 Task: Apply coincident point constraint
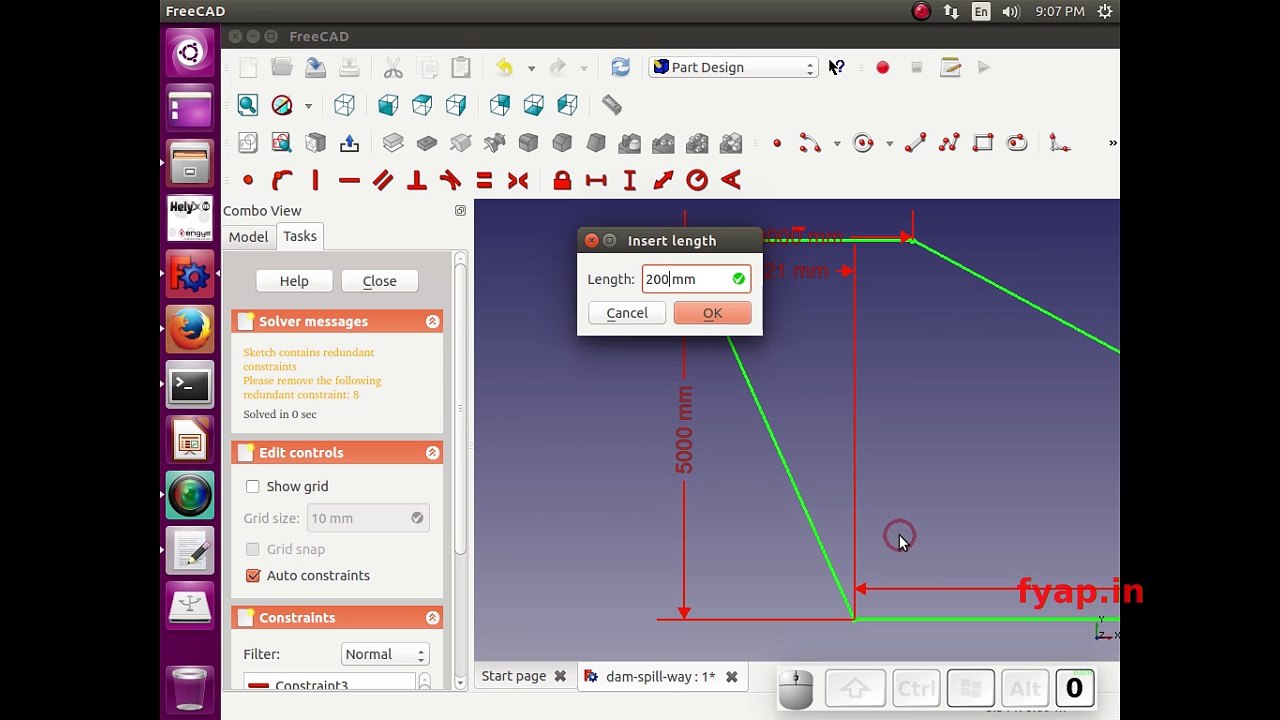pyautogui.click(x=248, y=181)
